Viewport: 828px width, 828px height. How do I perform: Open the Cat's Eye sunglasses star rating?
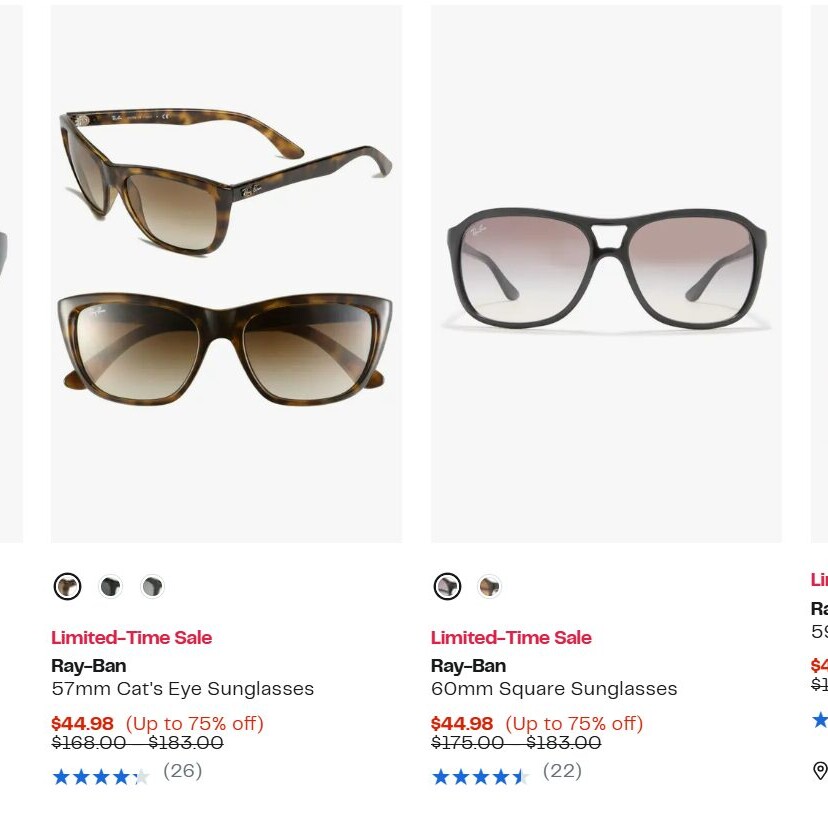(x=100, y=776)
